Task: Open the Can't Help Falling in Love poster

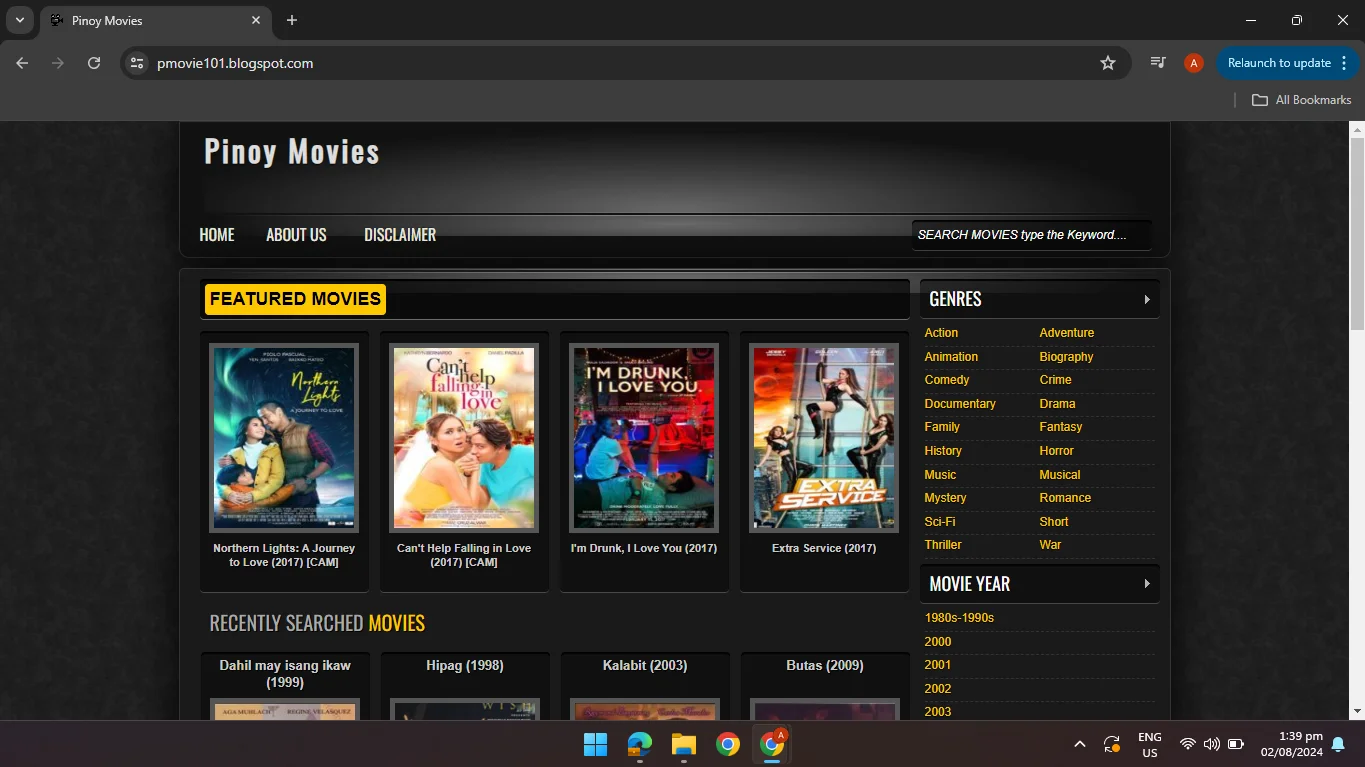Action: pos(464,438)
